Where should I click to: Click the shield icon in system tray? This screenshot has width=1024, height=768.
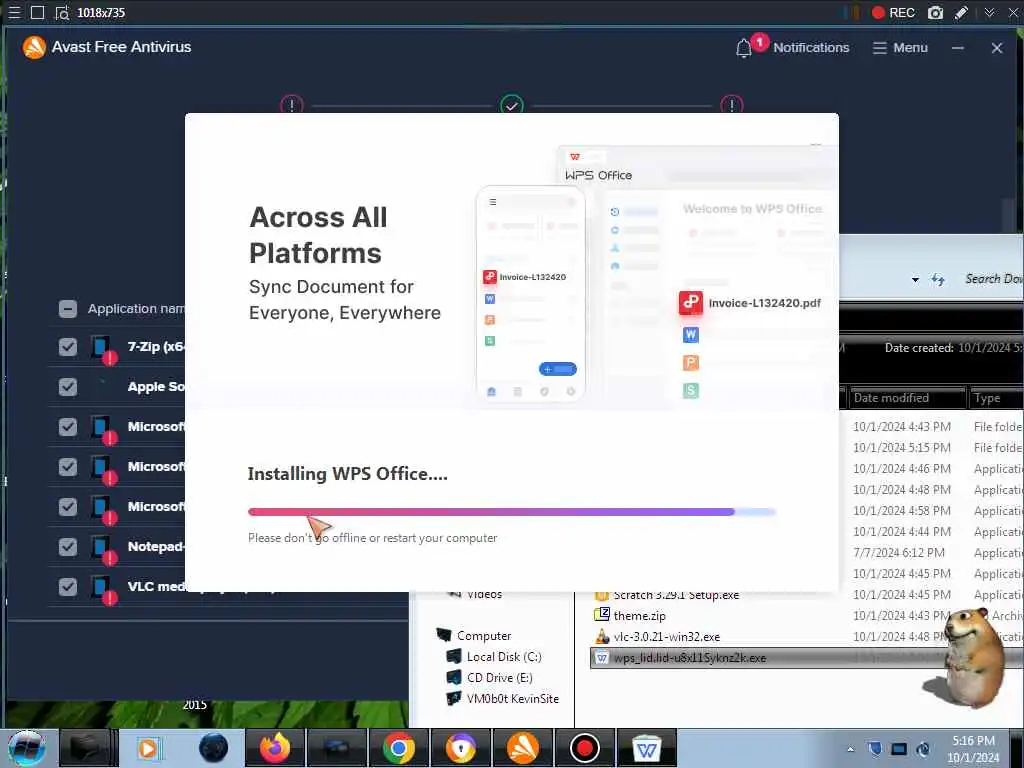click(x=875, y=749)
